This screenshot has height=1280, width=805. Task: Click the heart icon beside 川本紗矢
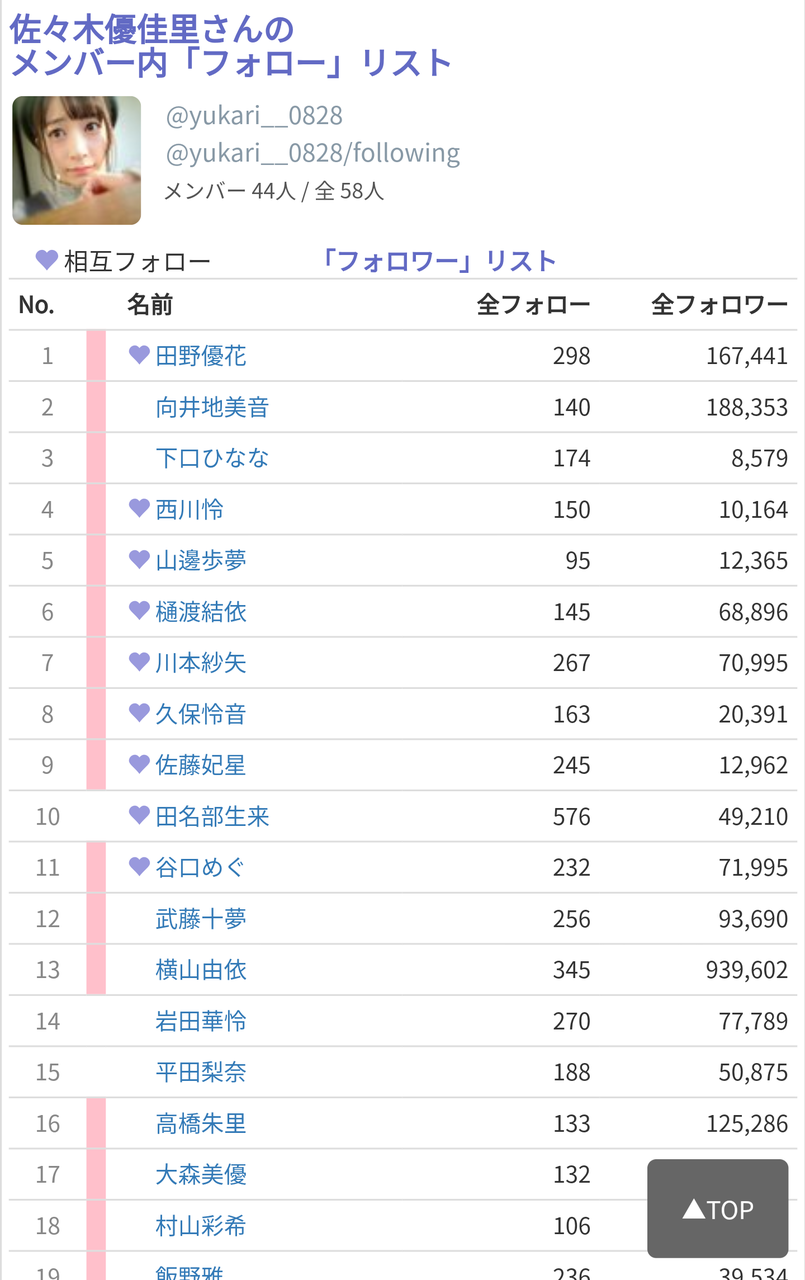pyautogui.click(x=140, y=662)
